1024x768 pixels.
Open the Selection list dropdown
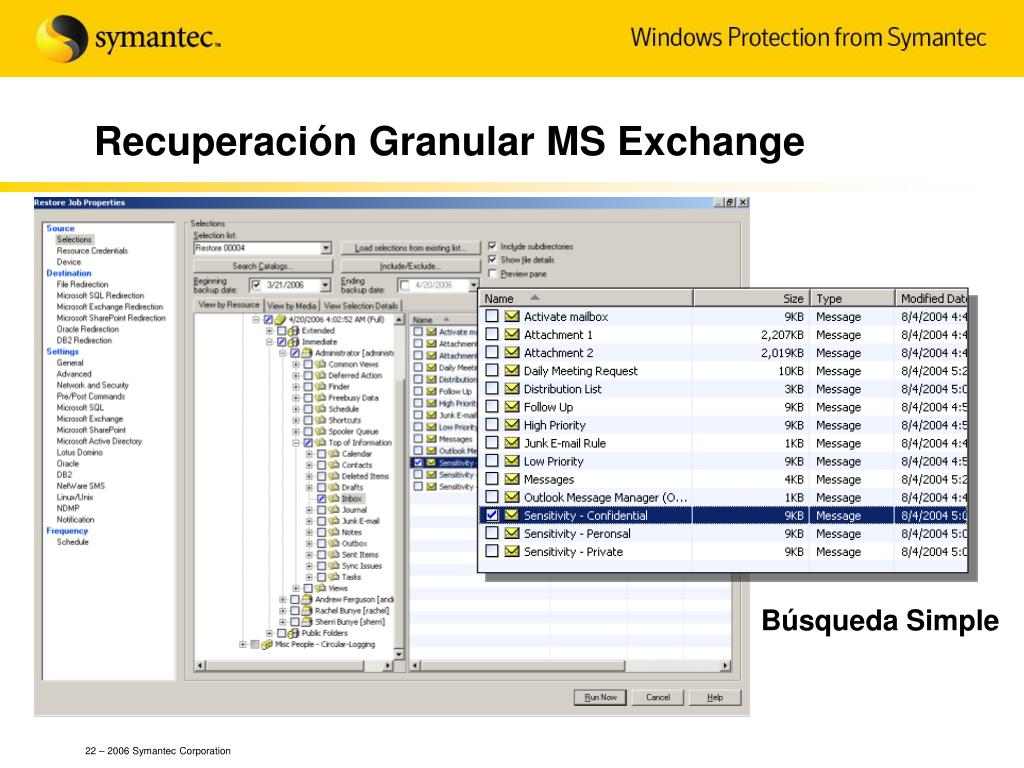[x=325, y=248]
